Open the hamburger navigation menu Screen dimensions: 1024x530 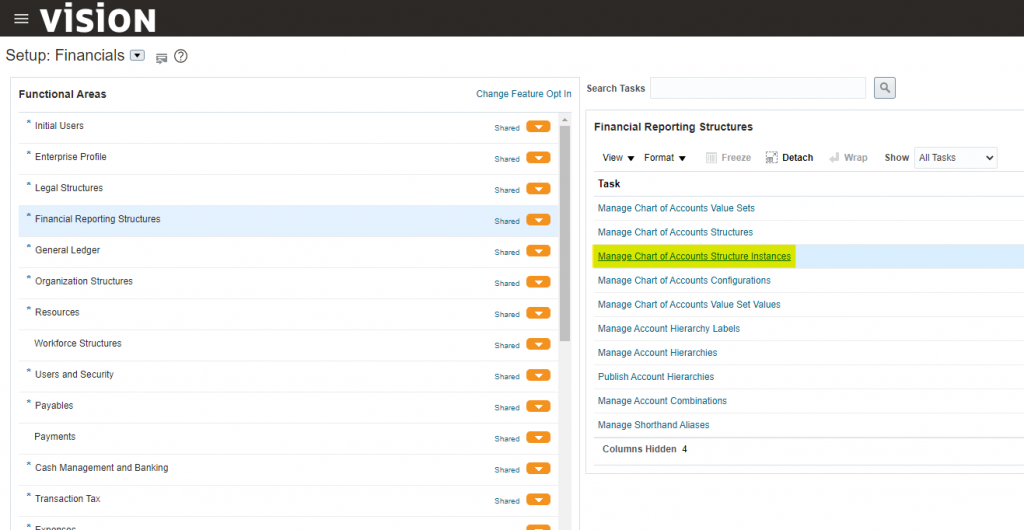[x=21, y=19]
